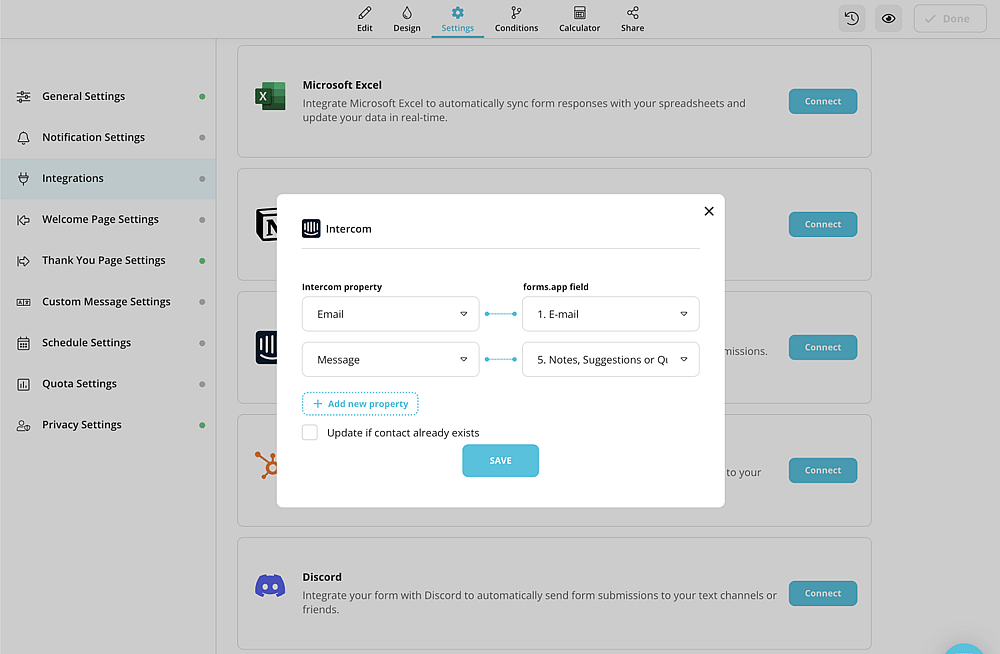The height and width of the screenshot is (654, 1000).
Task: Connect the Microsoft Excel integration
Action: pos(823,101)
